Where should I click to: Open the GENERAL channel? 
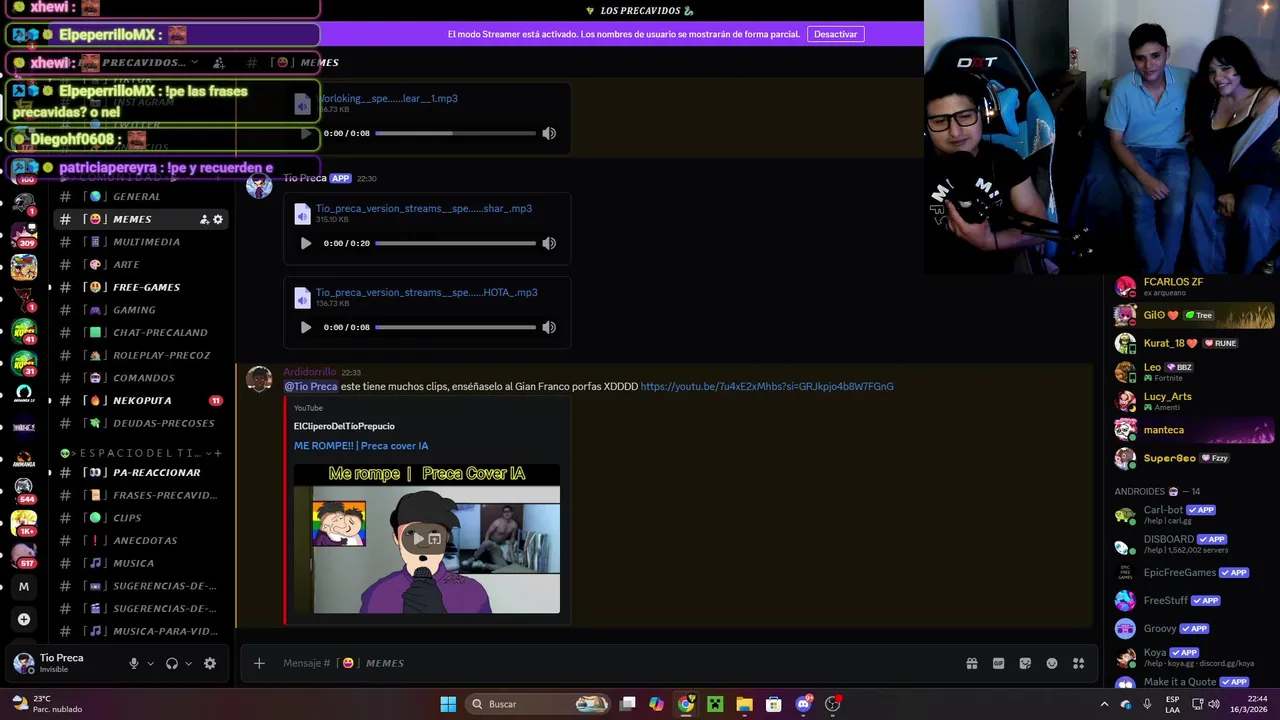pyautogui.click(x=139, y=196)
